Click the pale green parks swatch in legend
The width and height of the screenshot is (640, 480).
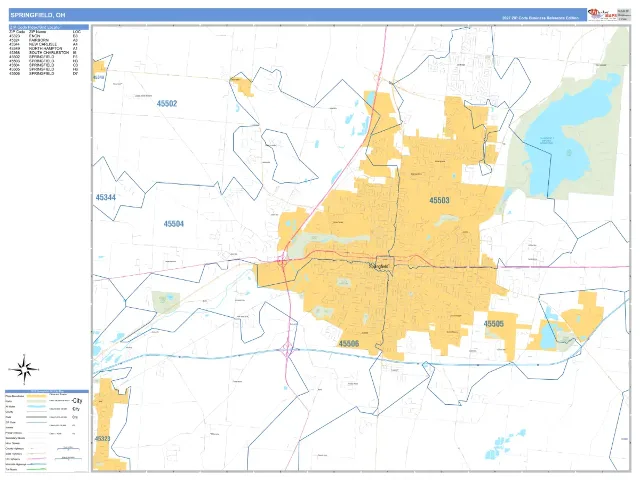[36, 401]
